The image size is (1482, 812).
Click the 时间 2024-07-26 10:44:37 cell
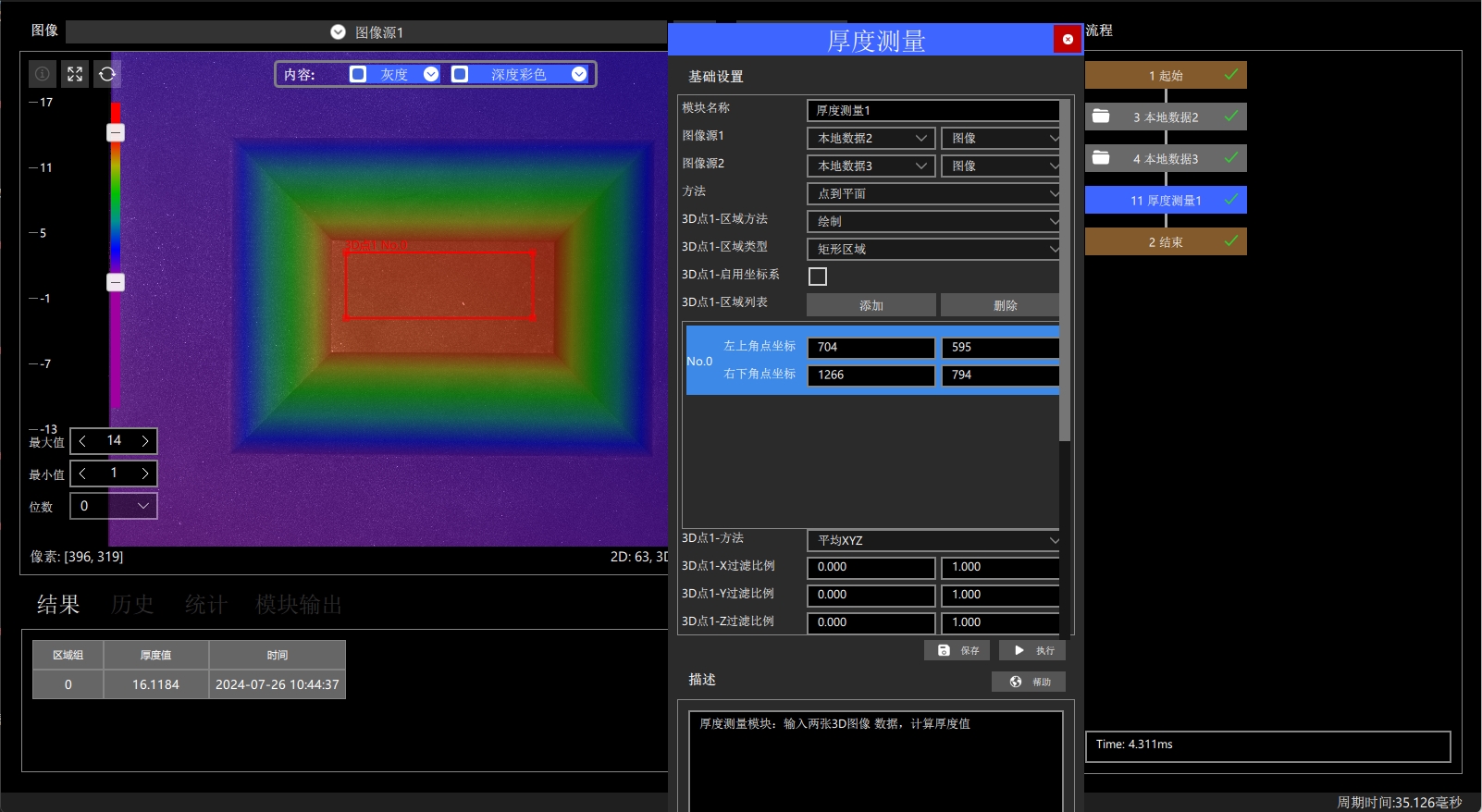[278, 684]
